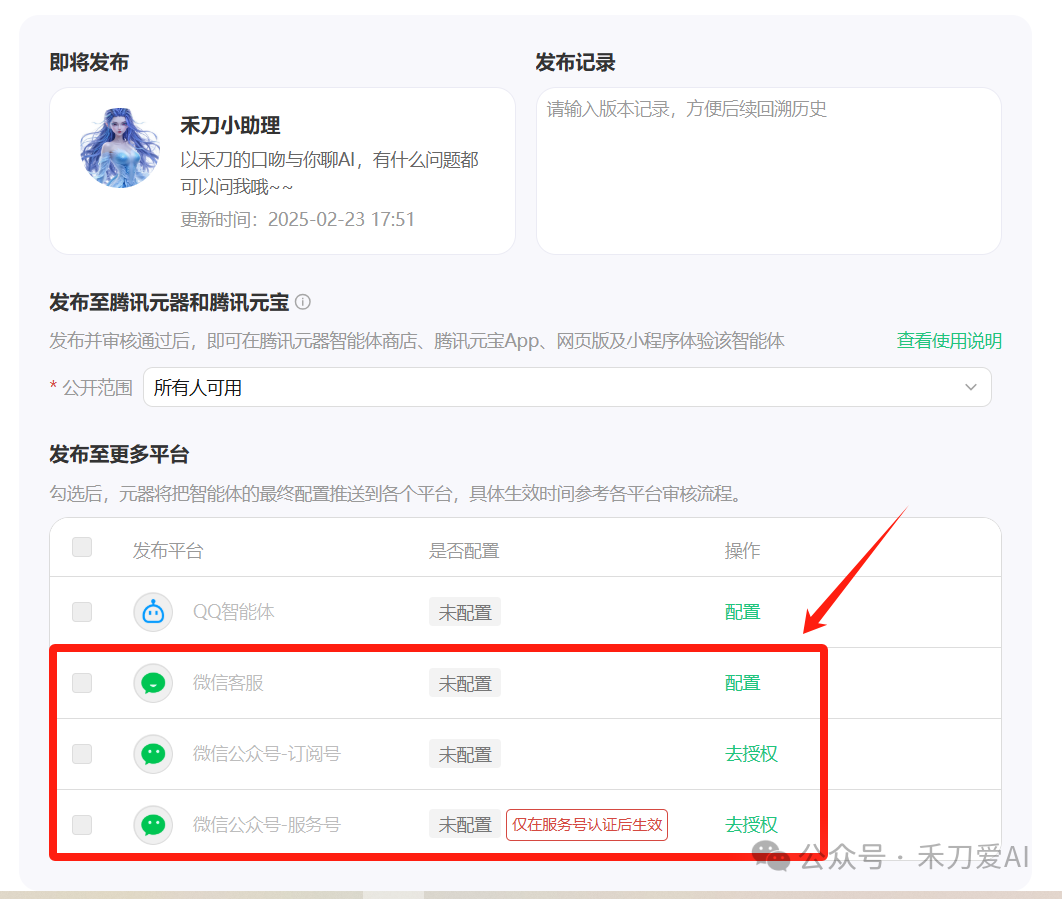Screen dimensions: 1062x899
Task: Click the 禾刀小助理 agent name
Action: 230,125
